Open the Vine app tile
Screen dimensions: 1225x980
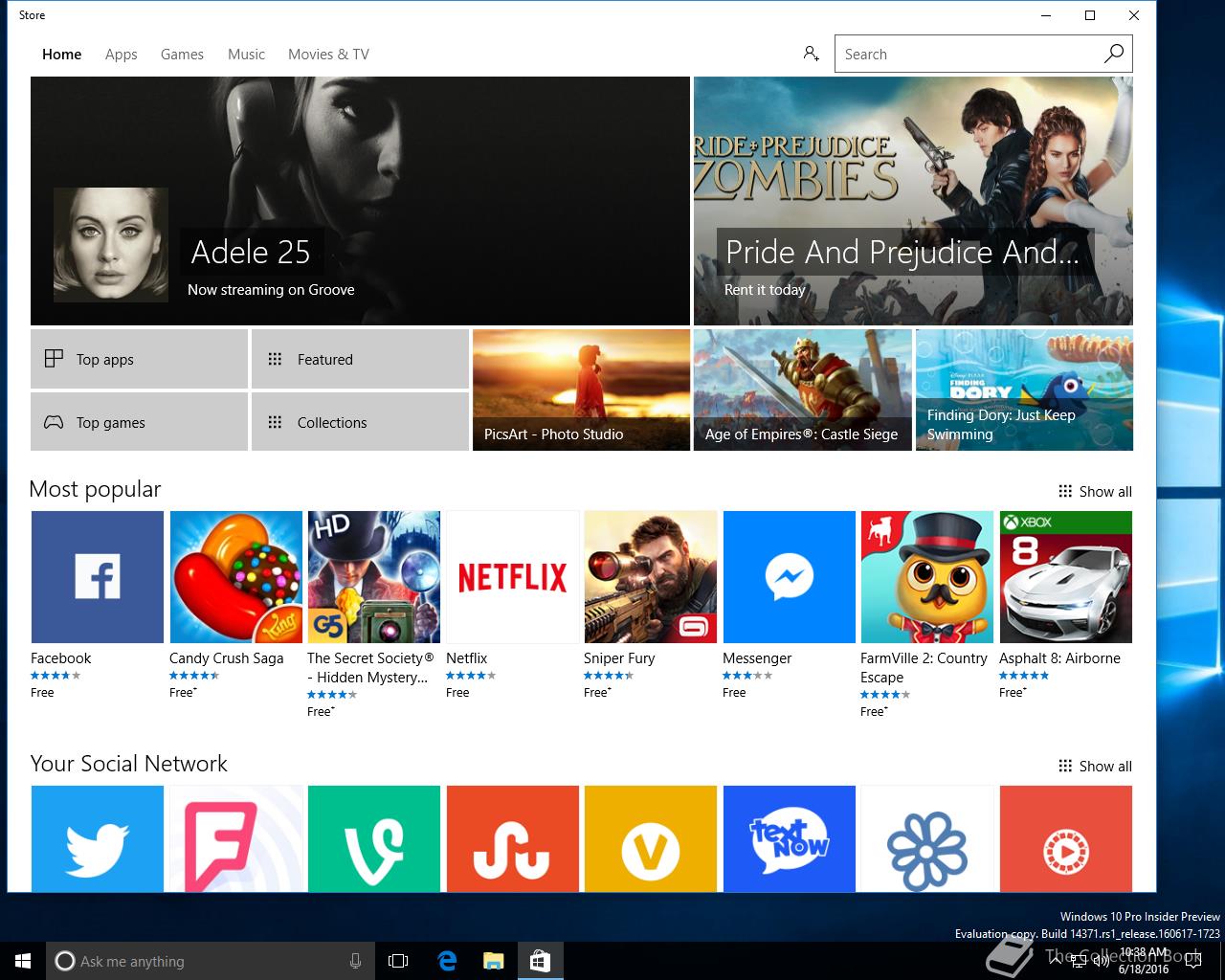click(374, 839)
